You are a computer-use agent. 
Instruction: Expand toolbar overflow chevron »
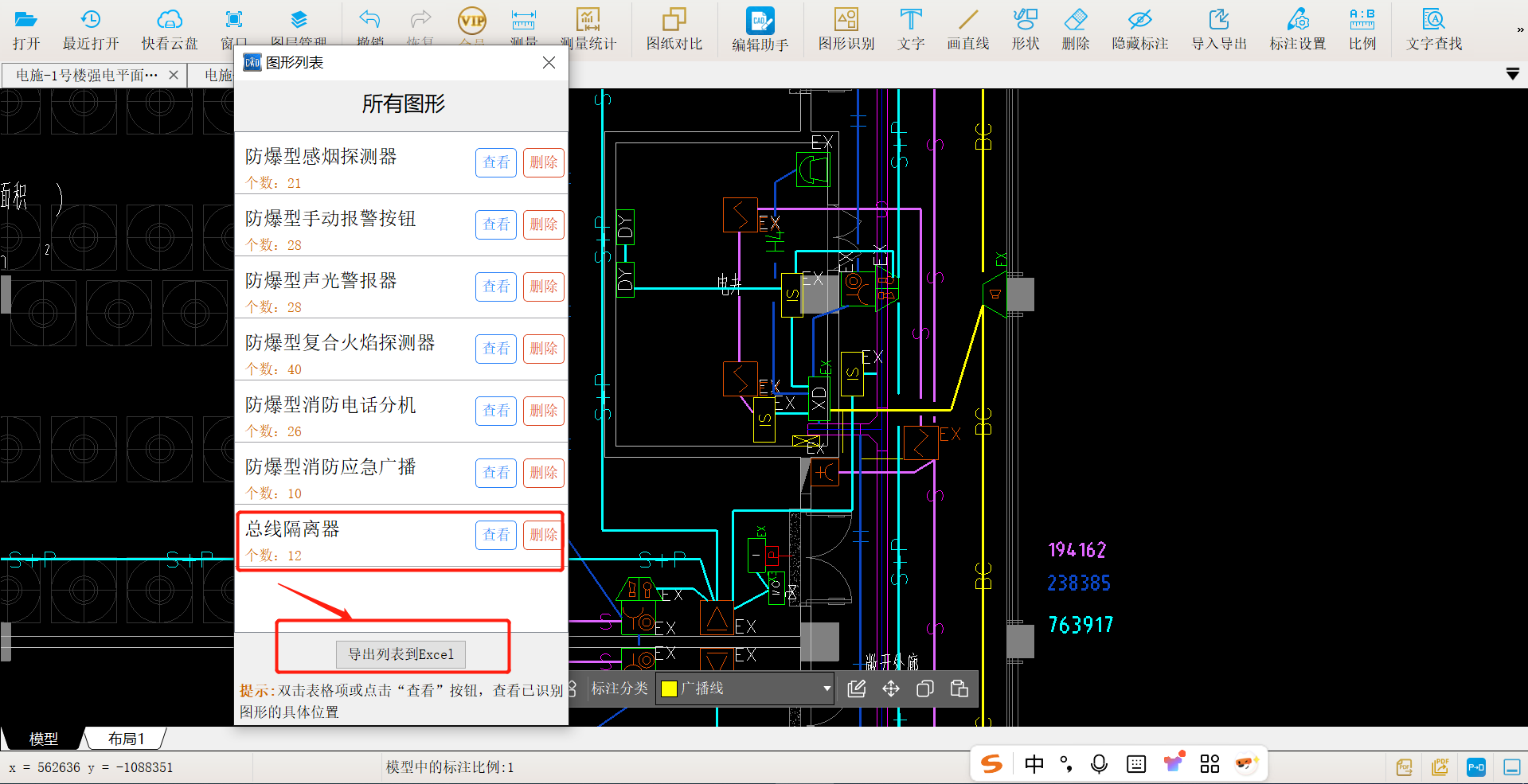(x=1519, y=29)
